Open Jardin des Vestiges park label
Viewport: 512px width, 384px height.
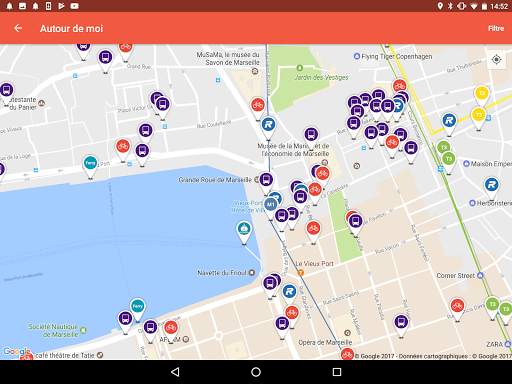(x=321, y=77)
